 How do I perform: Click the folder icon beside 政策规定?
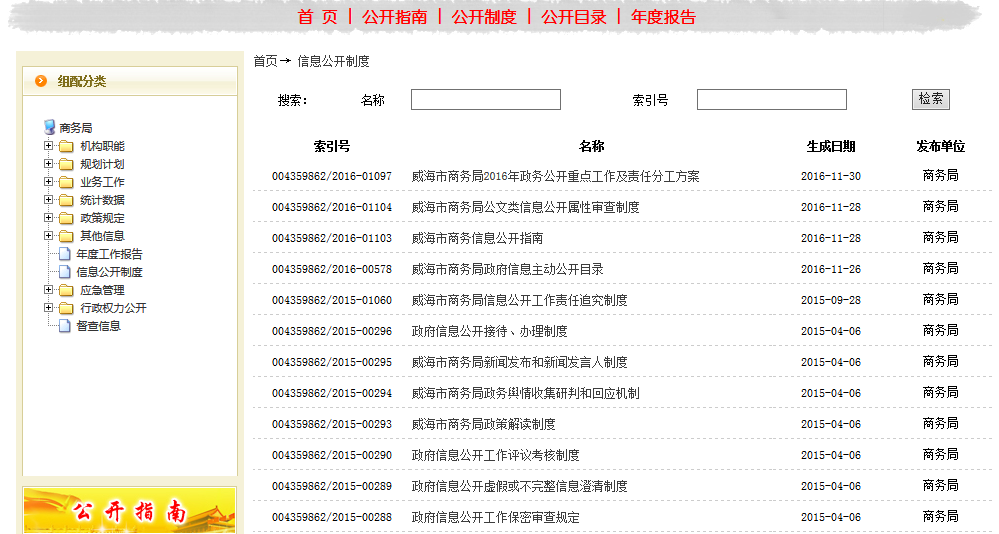(x=66, y=218)
